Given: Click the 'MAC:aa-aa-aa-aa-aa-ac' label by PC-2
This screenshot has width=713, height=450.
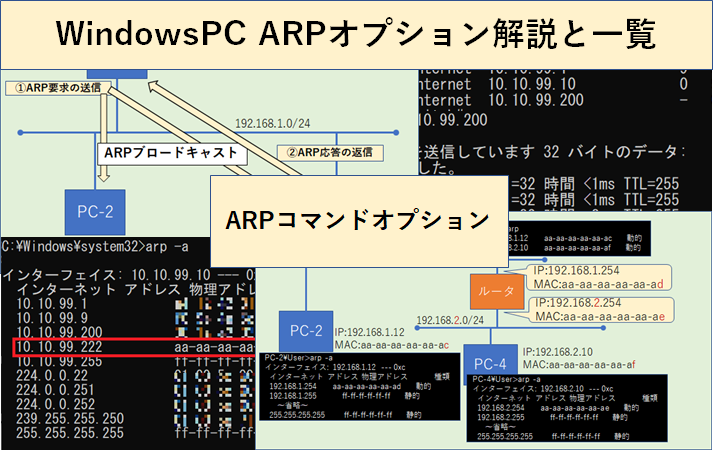Looking at the screenshot, I should tap(392, 345).
